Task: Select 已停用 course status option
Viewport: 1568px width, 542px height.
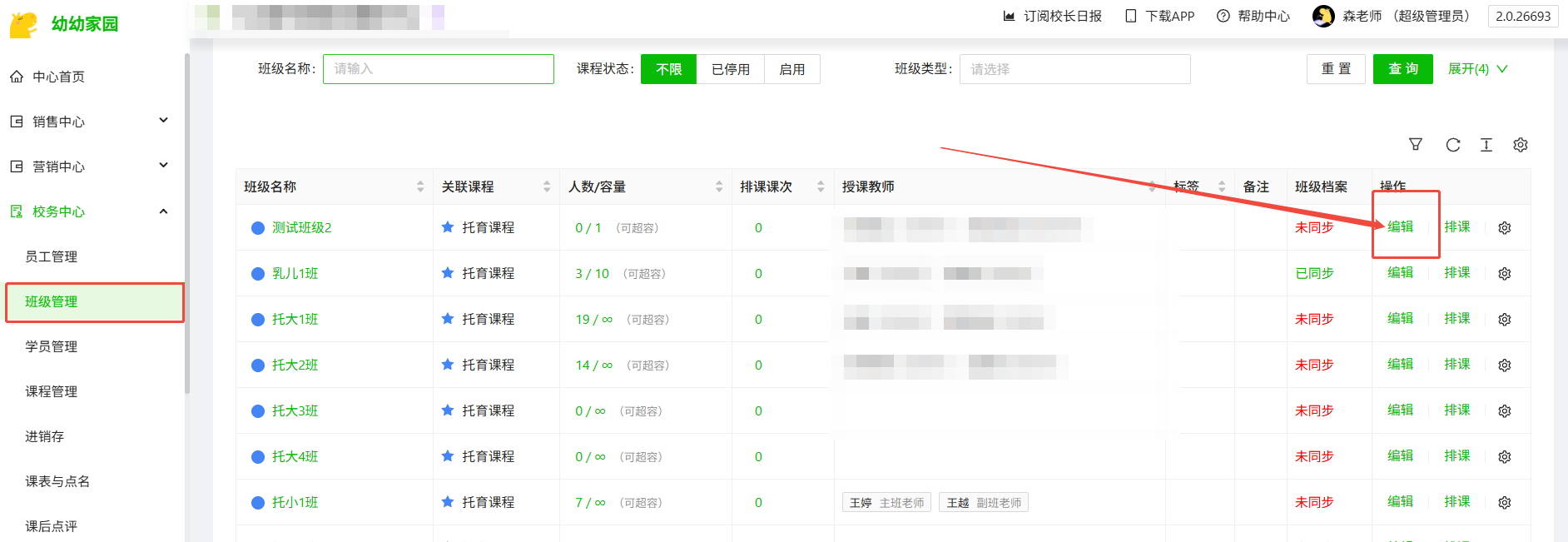Action: (731, 69)
